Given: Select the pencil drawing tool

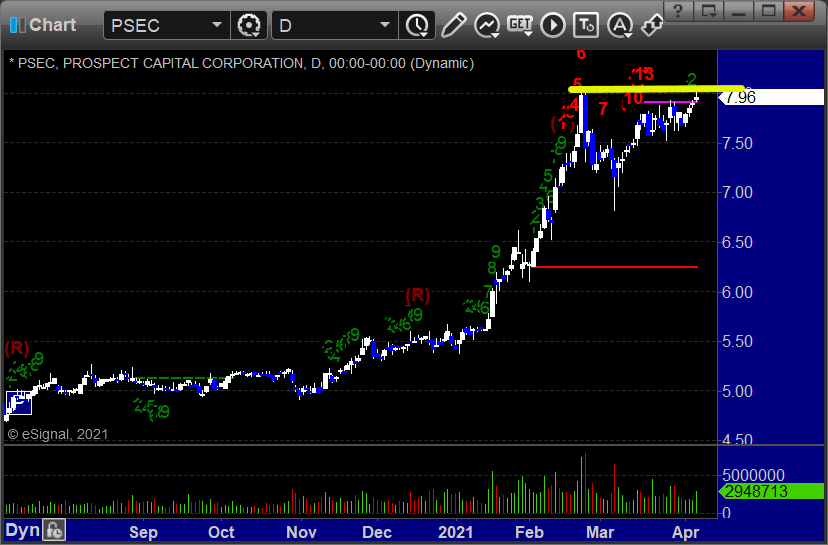Looking at the screenshot, I should pos(453,25).
